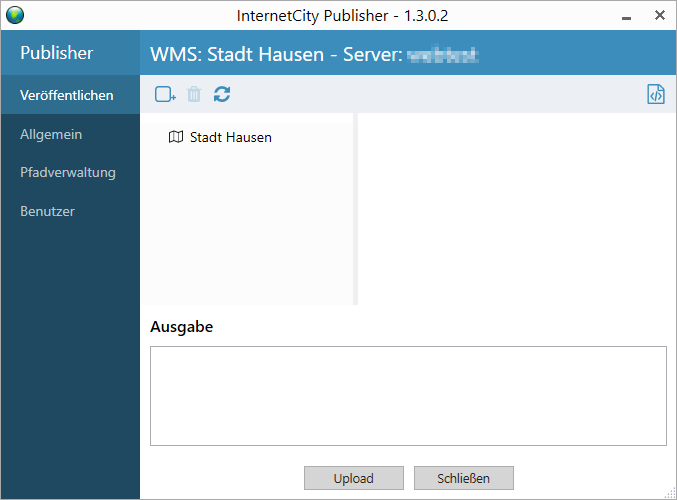Click the Upload button
Screen dimensions: 677x500
click(354, 478)
